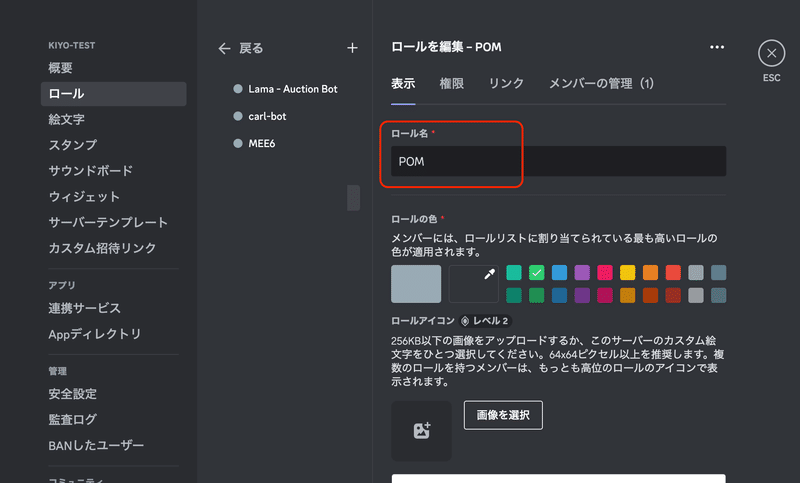Image resolution: width=800 pixels, height=483 pixels.
Task: Click the image upload placeholder icon
Action: [x=421, y=431]
